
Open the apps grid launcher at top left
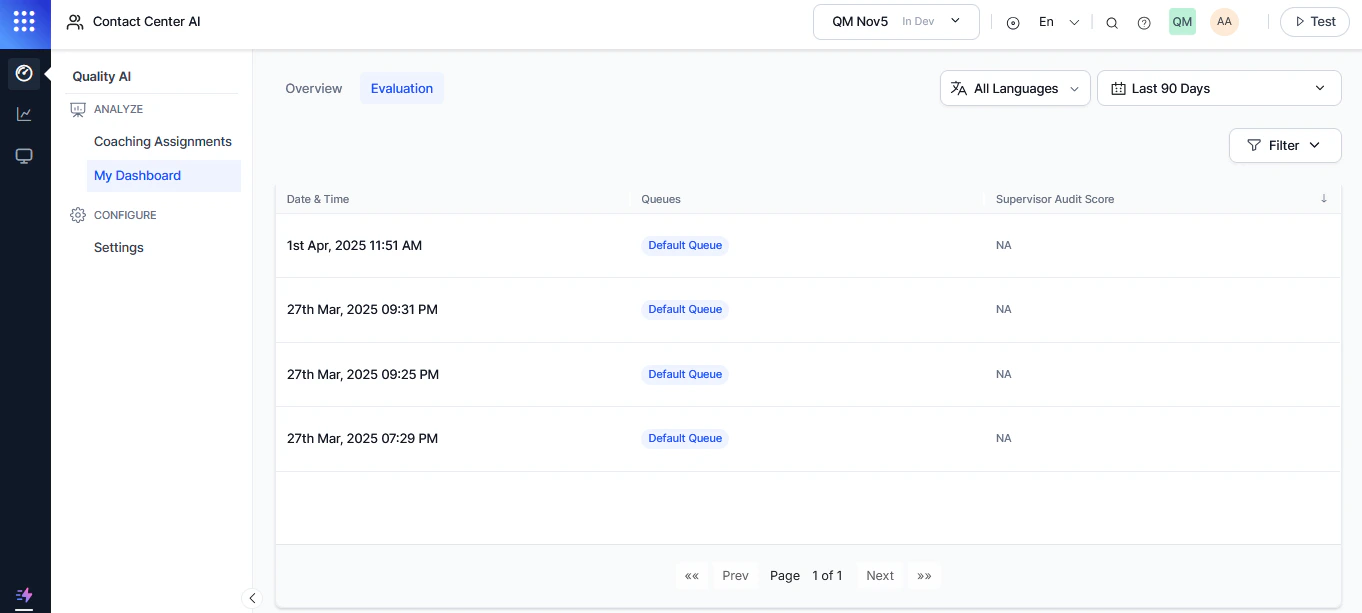point(24,22)
